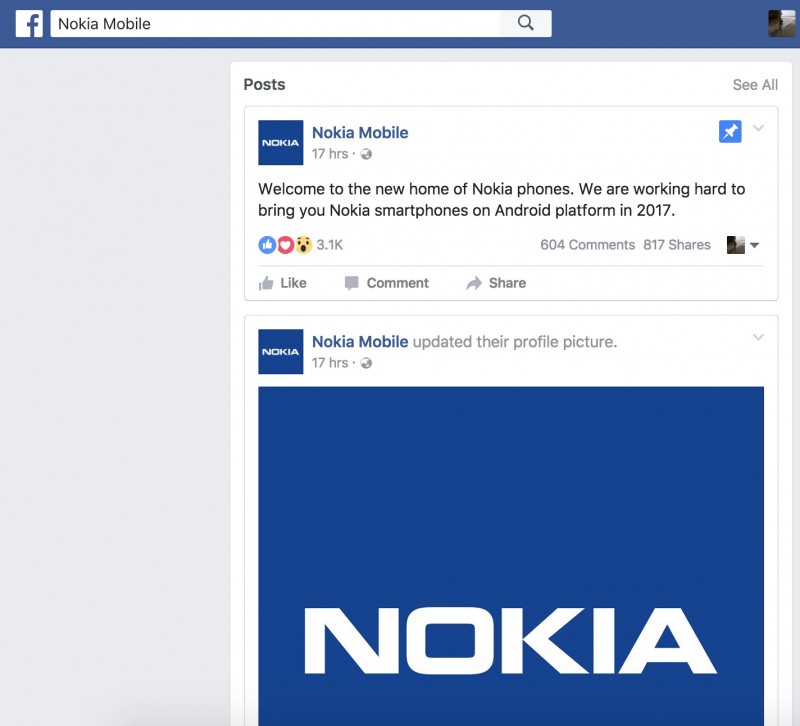
Task: Open See All posts link
Action: click(755, 85)
